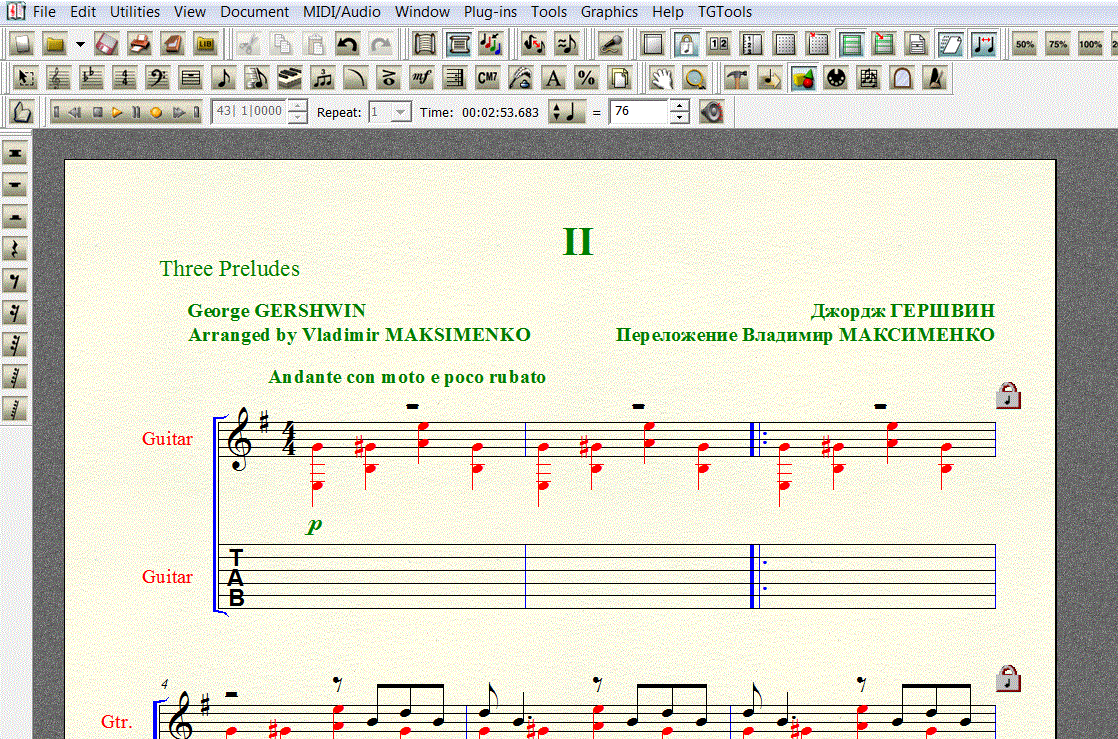
Task: Select the Smart Shape slur tool
Action: (x=354, y=78)
